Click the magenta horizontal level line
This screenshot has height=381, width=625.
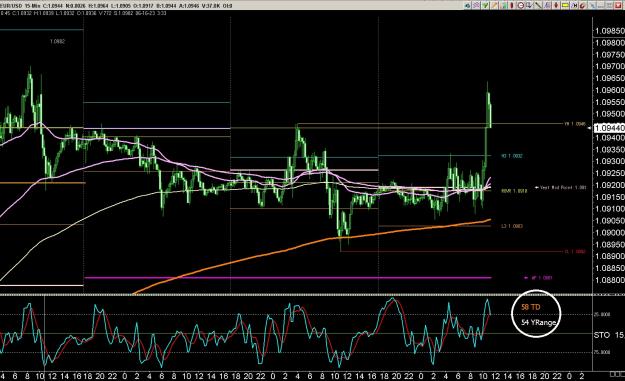coord(288,277)
